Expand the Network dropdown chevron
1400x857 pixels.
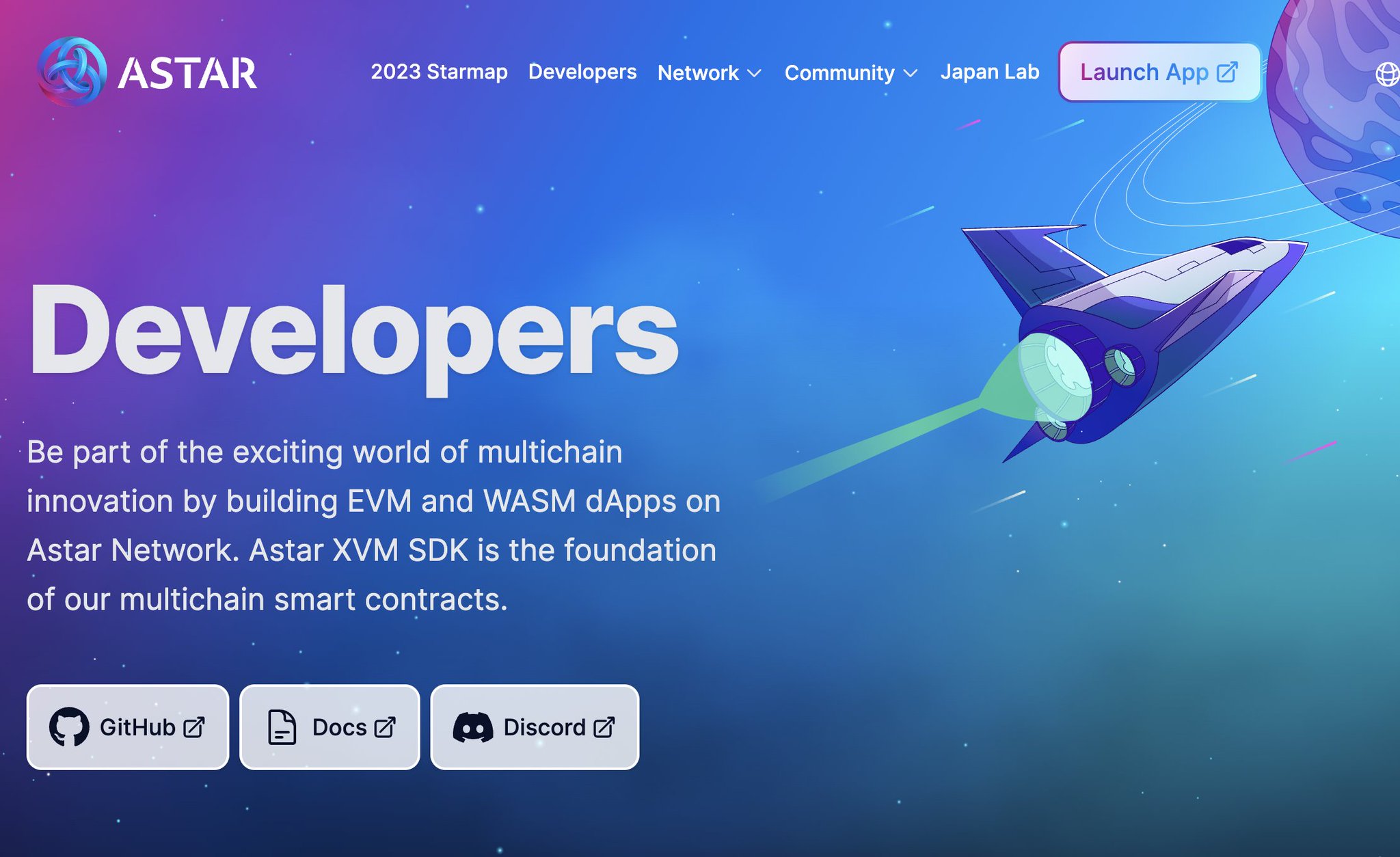click(x=754, y=73)
